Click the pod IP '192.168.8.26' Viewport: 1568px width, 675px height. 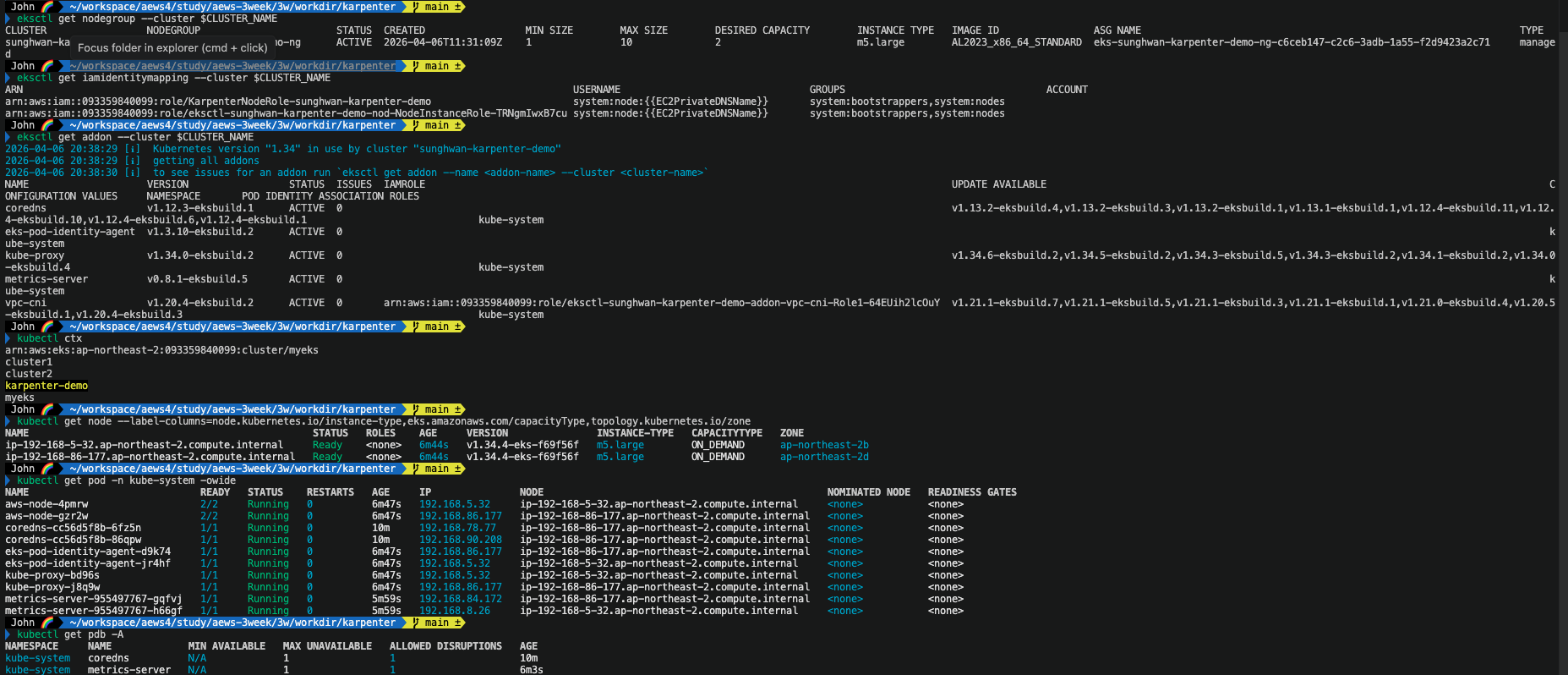click(x=455, y=611)
